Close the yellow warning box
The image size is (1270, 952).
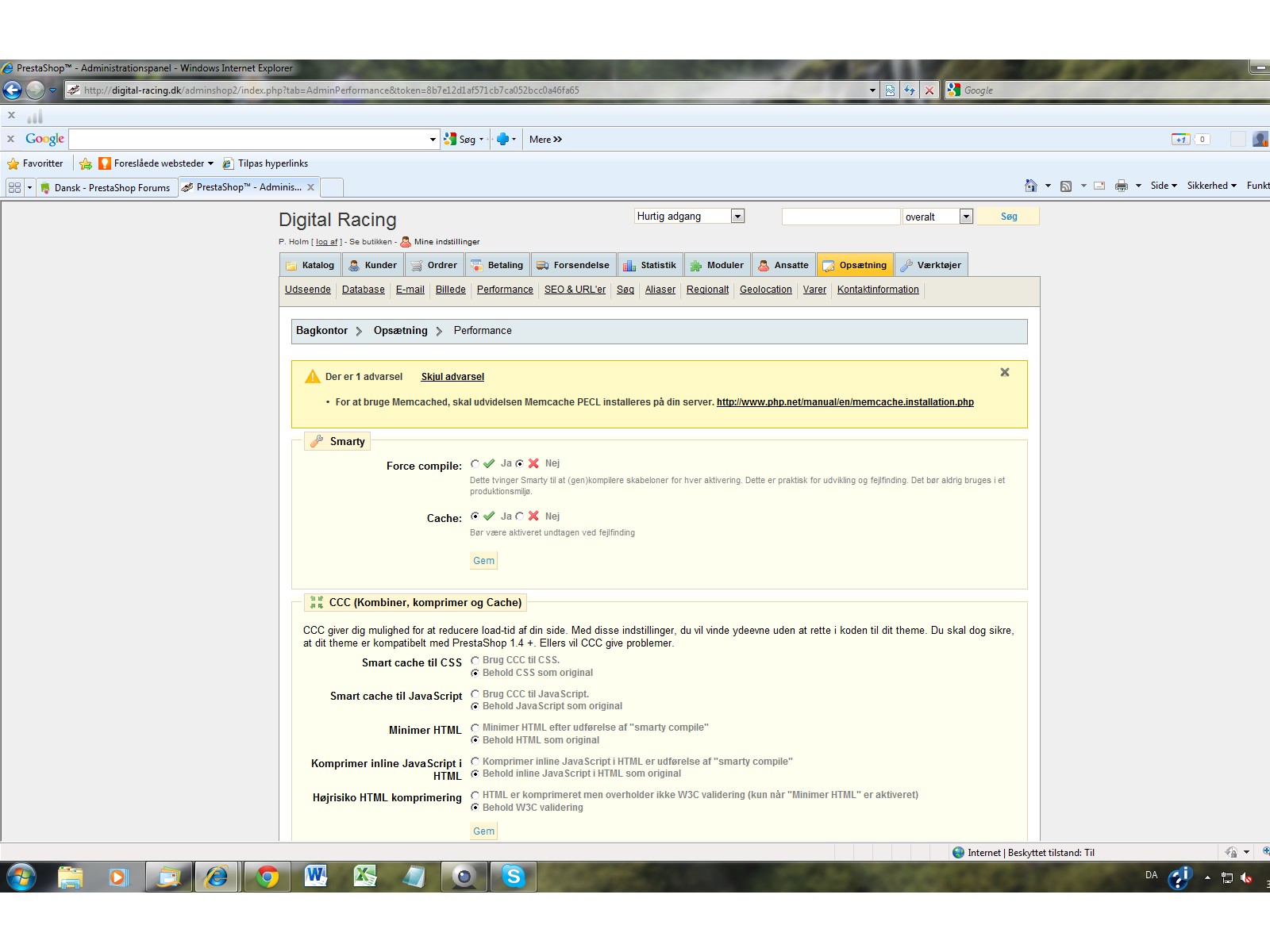click(1005, 372)
